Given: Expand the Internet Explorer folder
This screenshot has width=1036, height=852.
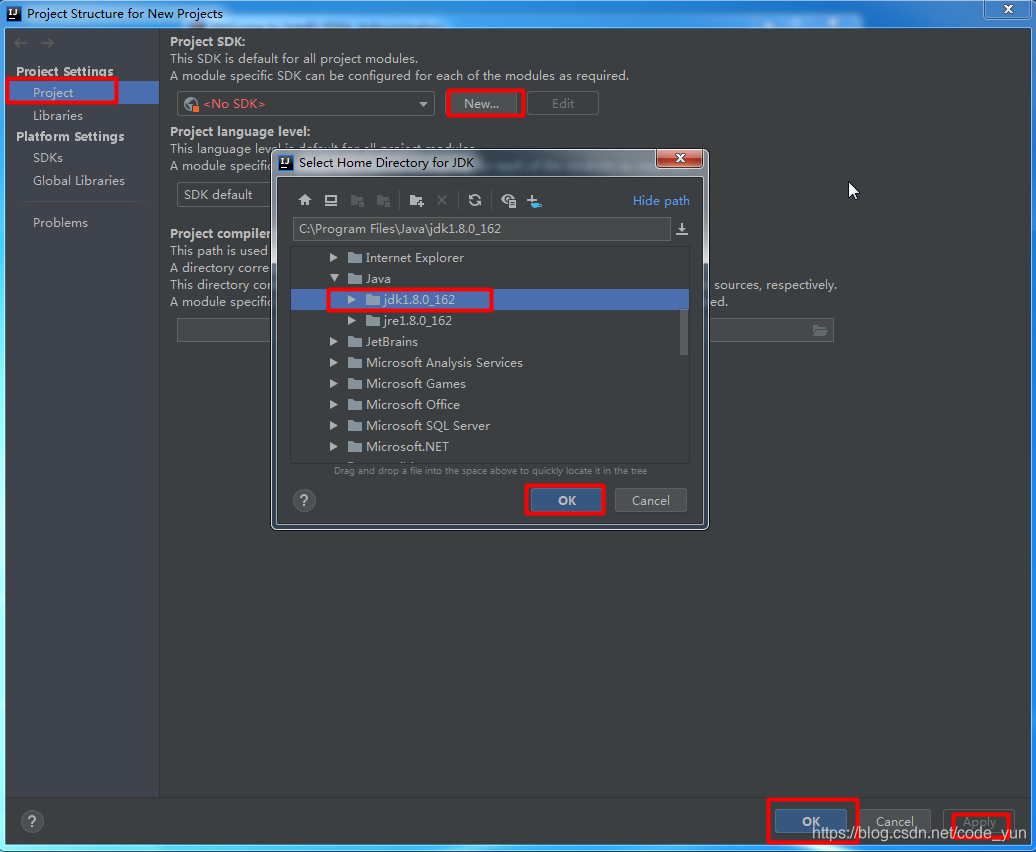Looking at the screenshot, I should (334, 258).
